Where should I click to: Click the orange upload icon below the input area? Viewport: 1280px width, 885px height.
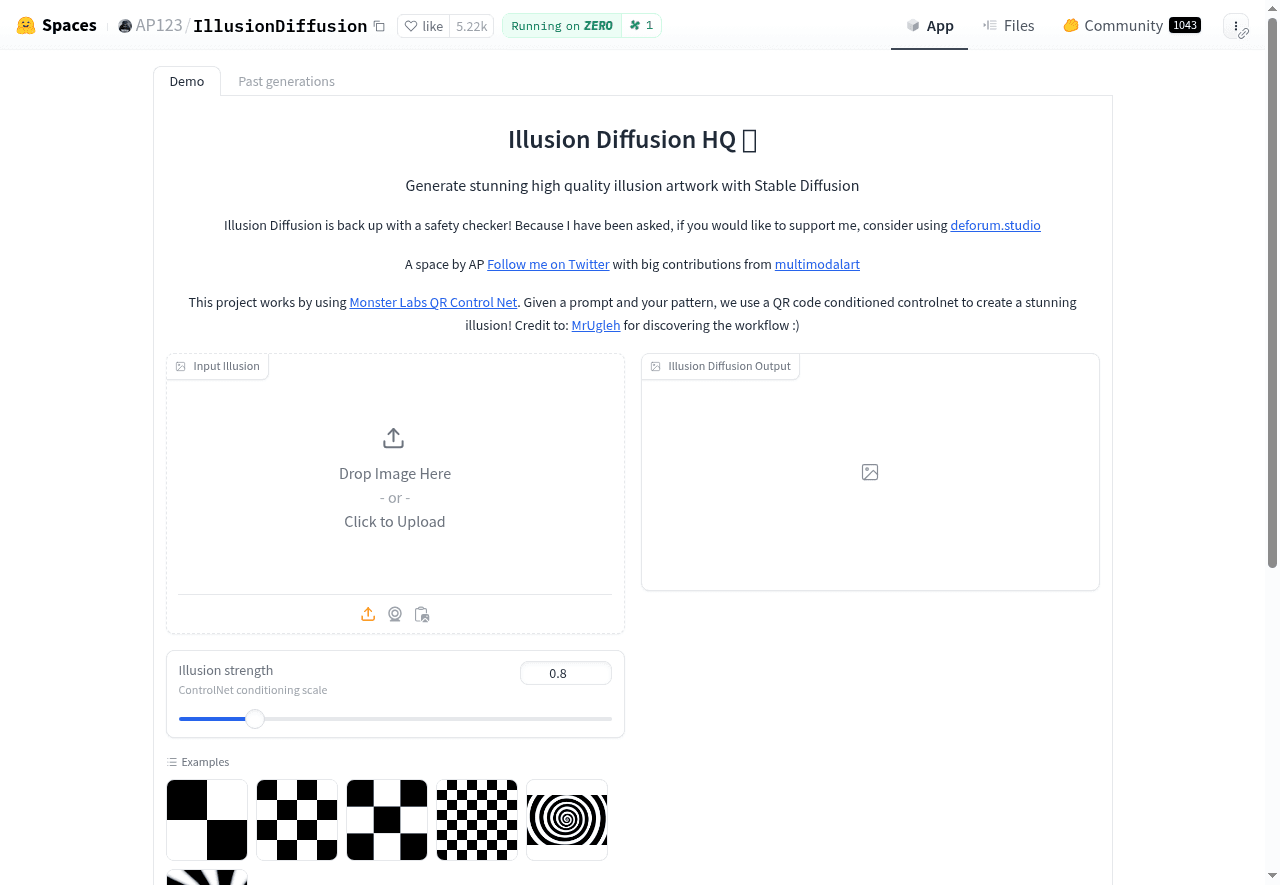(367, 614)
